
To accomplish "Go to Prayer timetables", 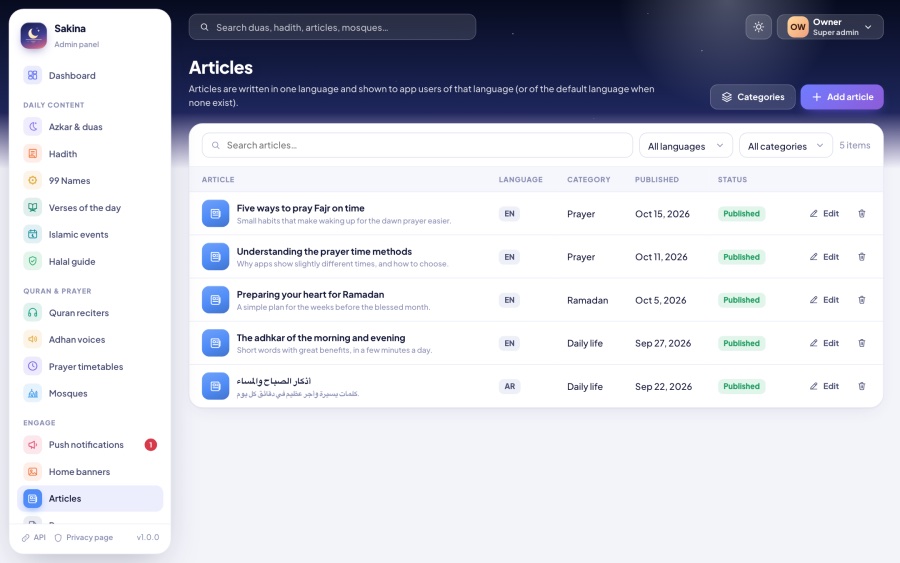I will [90, 366].
